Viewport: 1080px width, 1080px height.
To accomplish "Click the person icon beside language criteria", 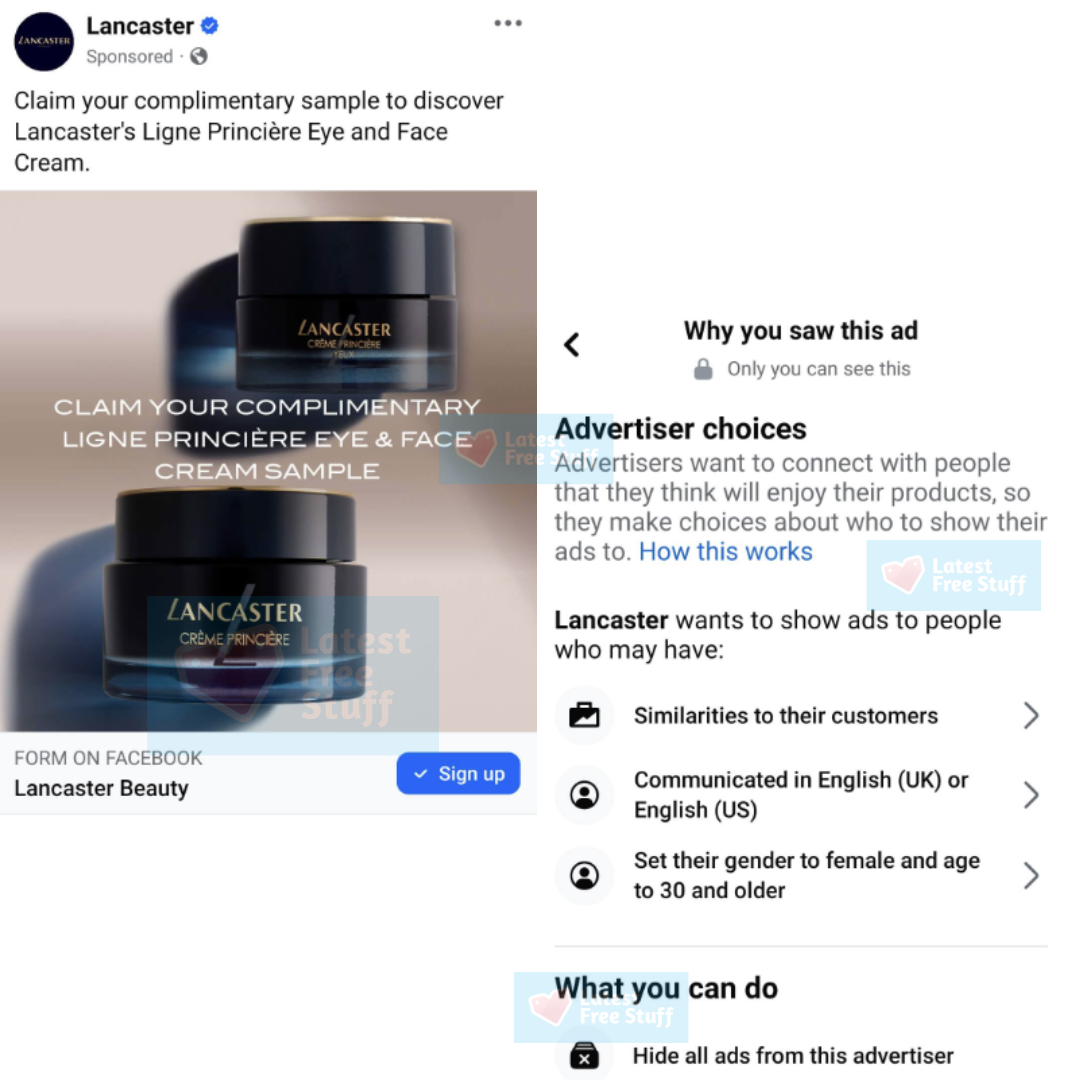I will (x=584, y=795).
